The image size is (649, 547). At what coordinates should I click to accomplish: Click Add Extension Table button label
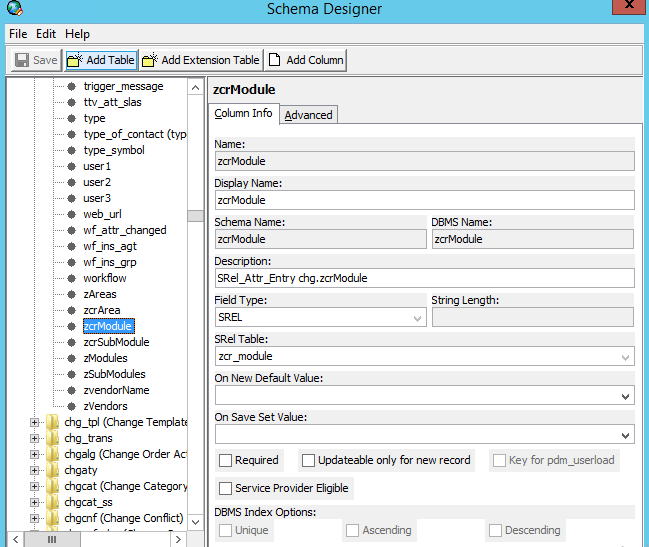click(210, 60)
